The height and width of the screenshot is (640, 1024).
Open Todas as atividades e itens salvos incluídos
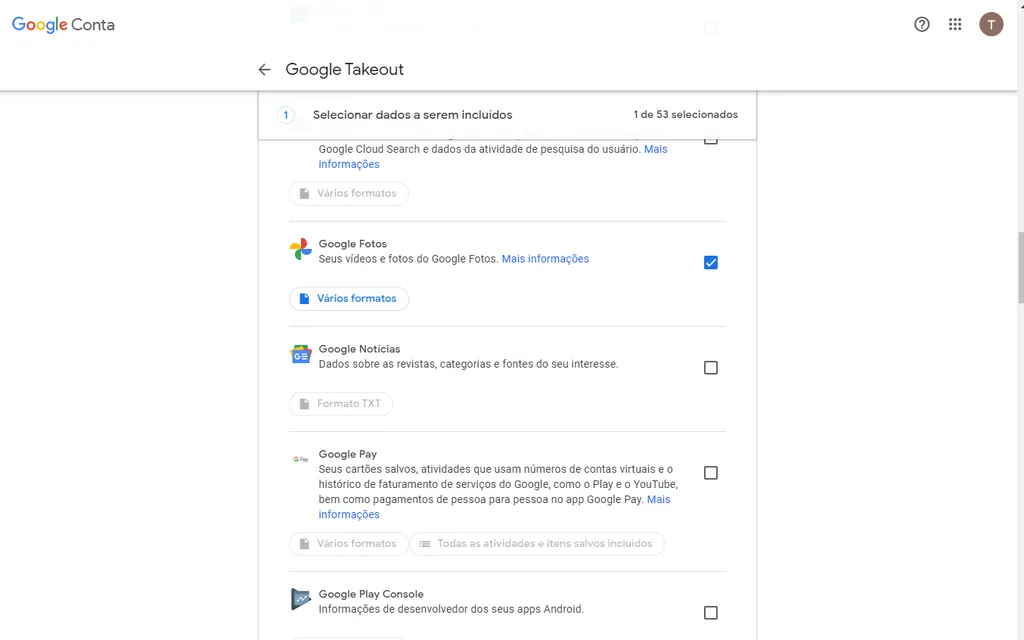click(536, 544)
